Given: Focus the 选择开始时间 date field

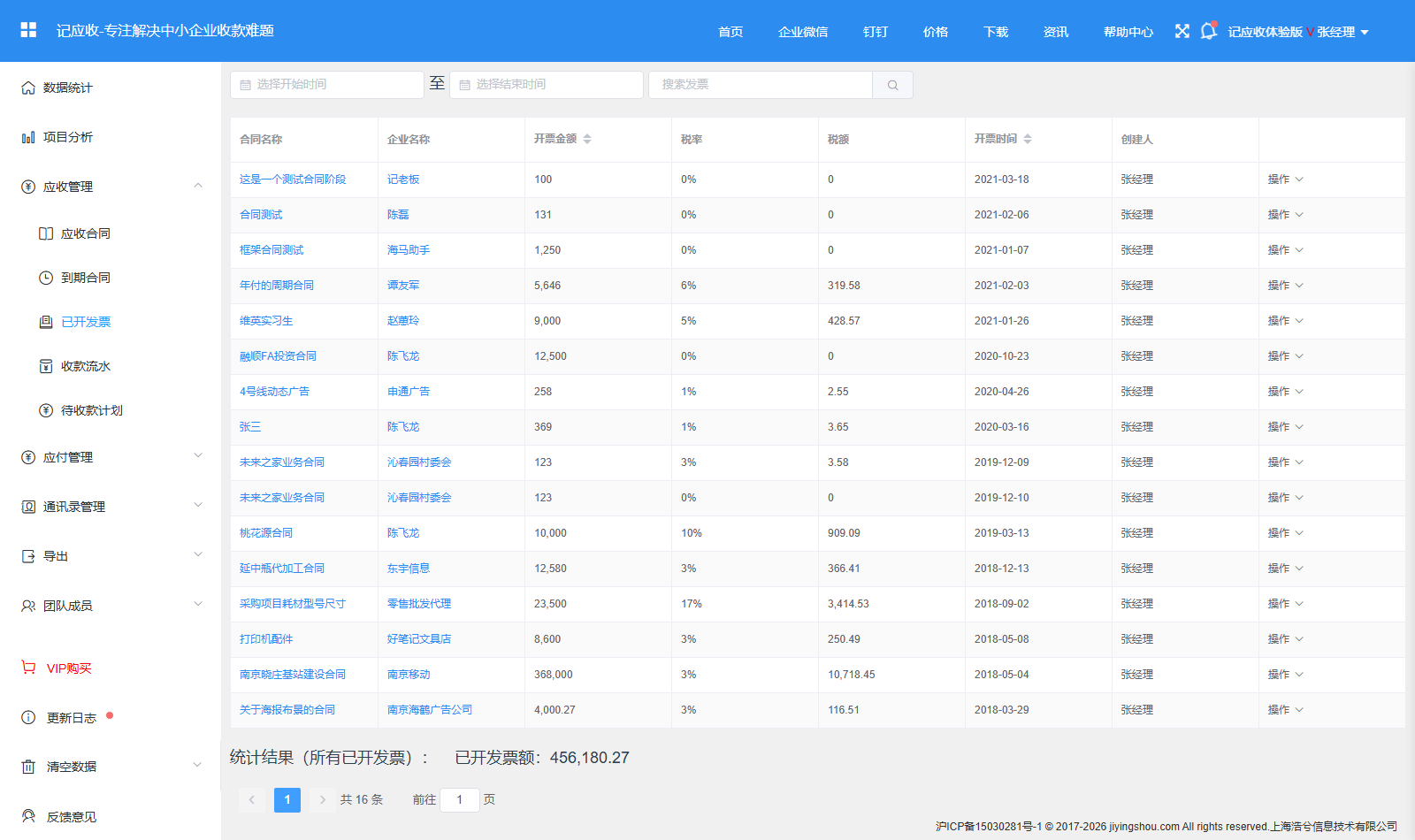Looking at the screenshot, I should click(327, 85).
